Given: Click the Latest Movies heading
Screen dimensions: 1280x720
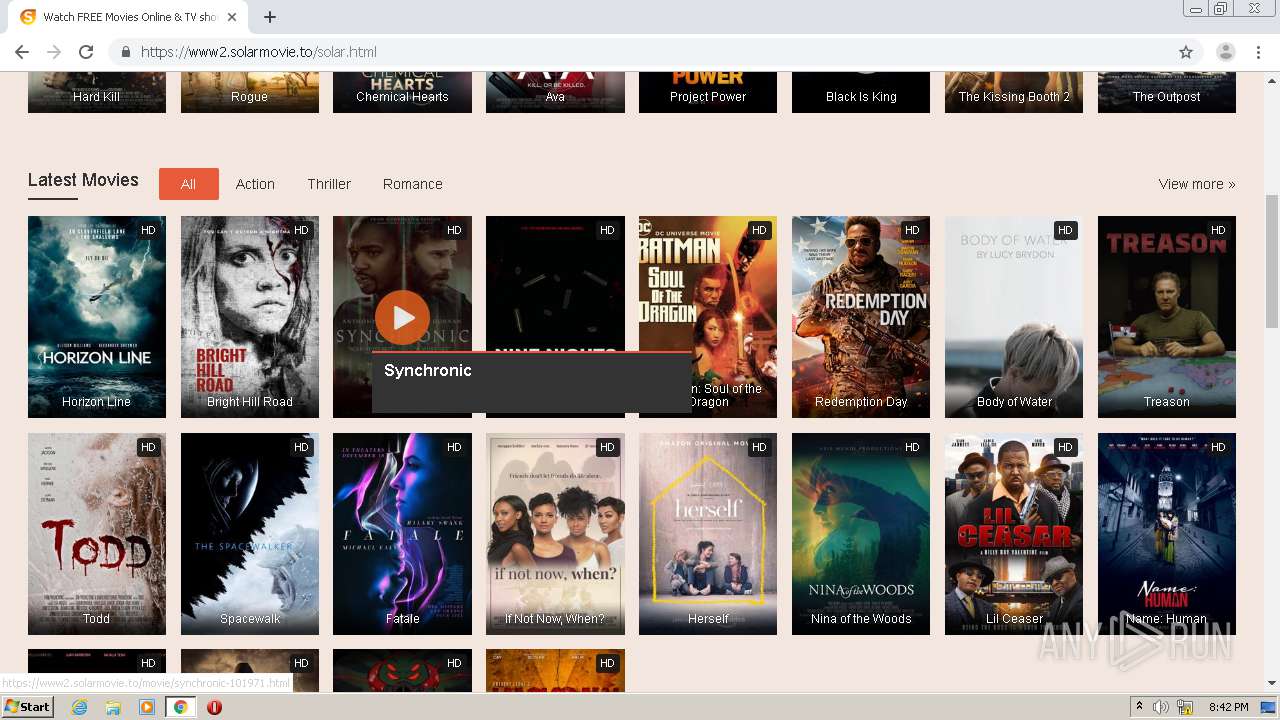Looking at the screenshot, I should pos(83,180).
